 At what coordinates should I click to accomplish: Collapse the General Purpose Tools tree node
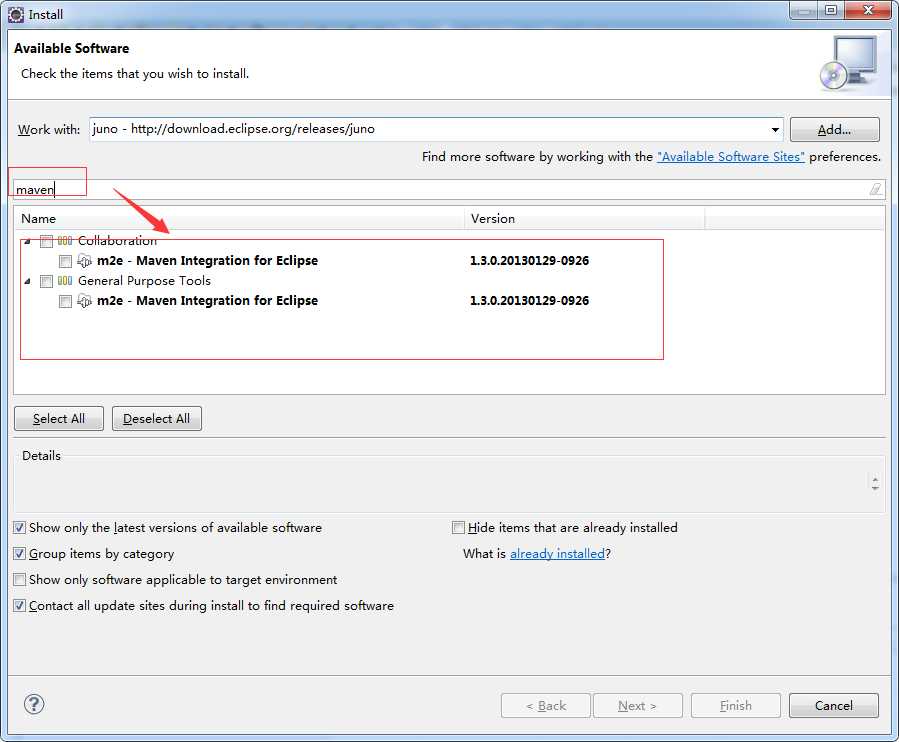click(27, 282)
